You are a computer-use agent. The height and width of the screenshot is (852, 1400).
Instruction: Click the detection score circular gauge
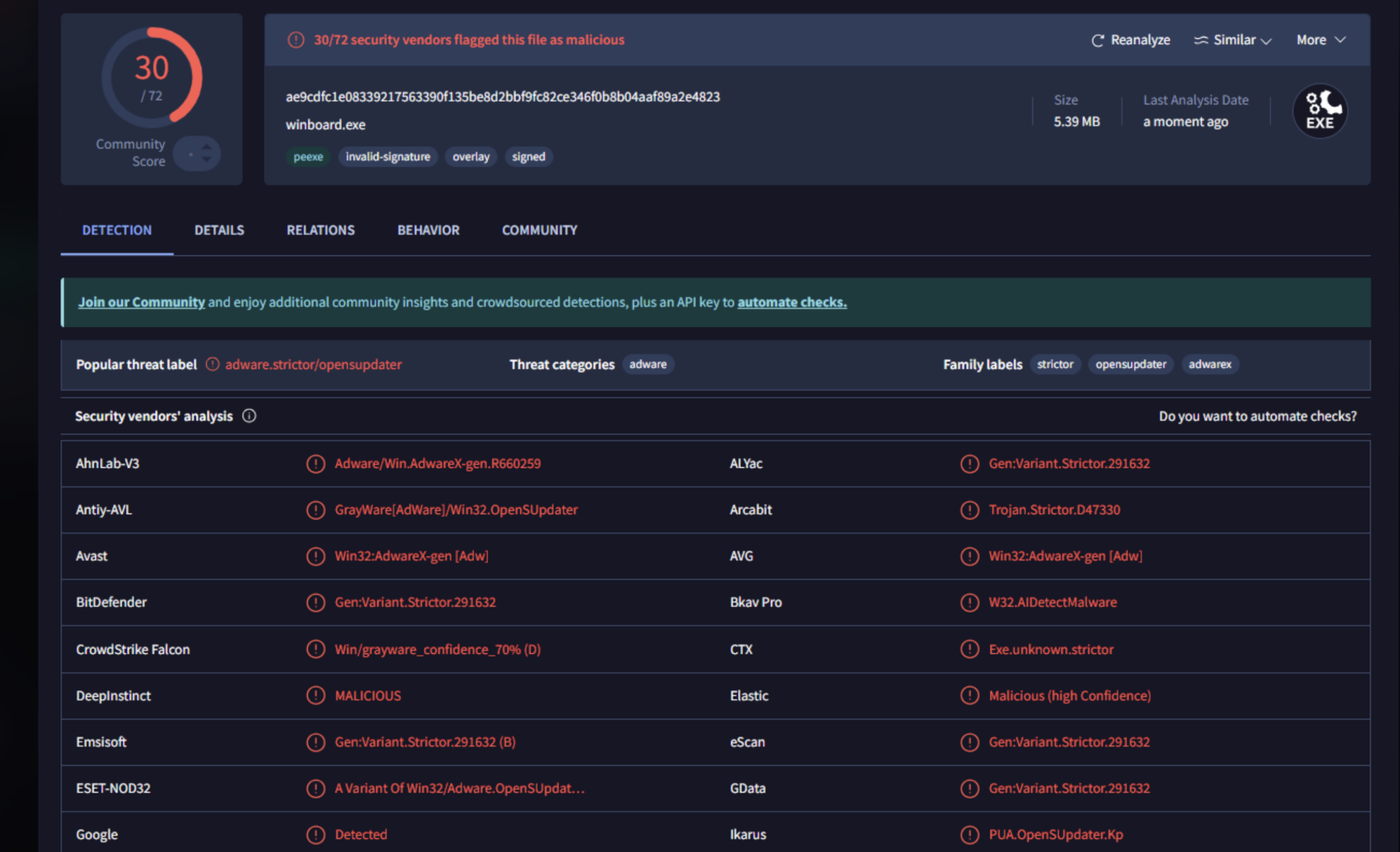tap(152, 77)
